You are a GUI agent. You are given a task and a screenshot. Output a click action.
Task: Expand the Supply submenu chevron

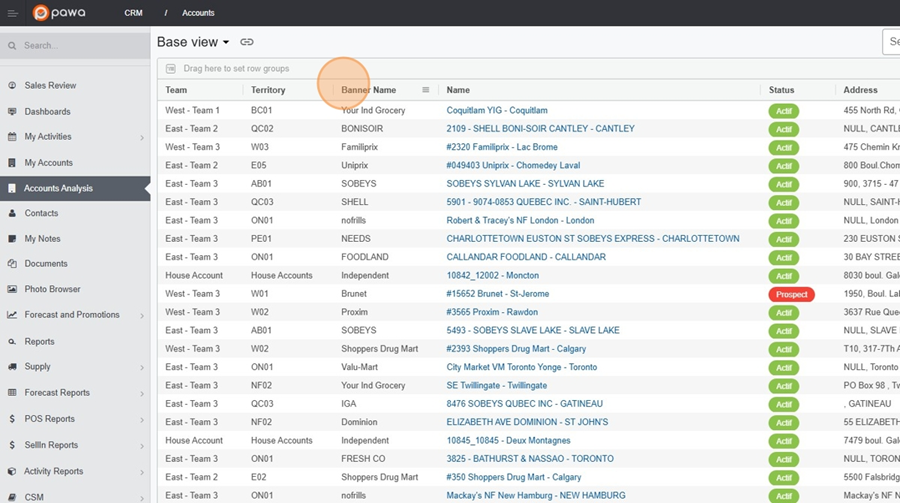pyautogui.click(x=142, y=367)
